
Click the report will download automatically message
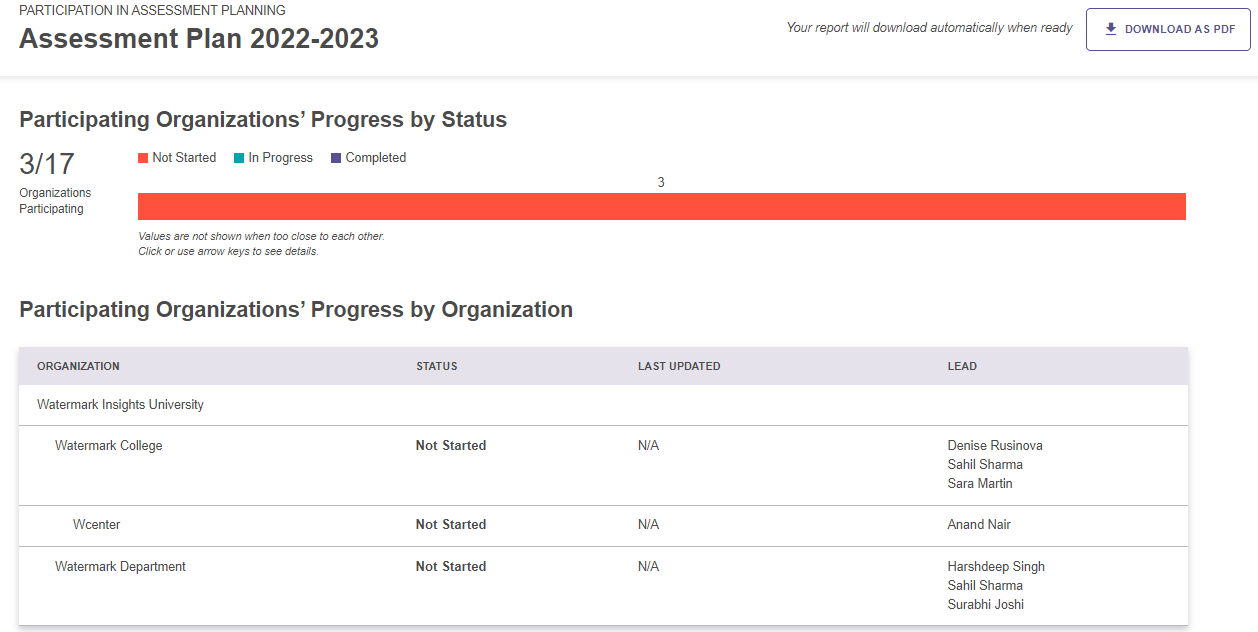(930, 28)
